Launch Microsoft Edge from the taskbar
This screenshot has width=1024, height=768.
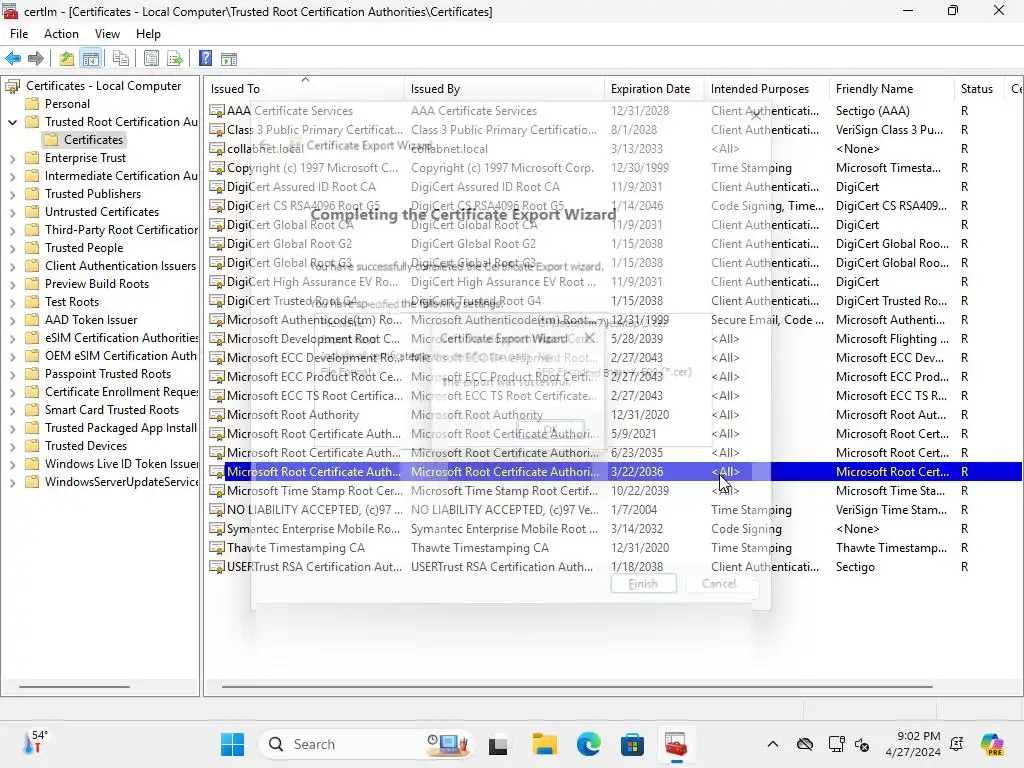click(x=588, y=744)
